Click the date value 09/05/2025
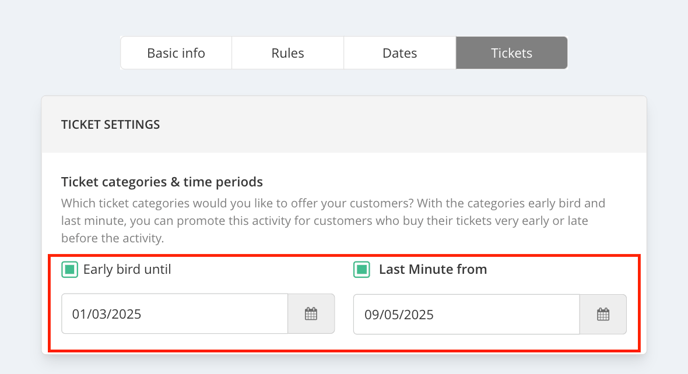Viewport: 688px width, 374px height. [x=399, y=315]
